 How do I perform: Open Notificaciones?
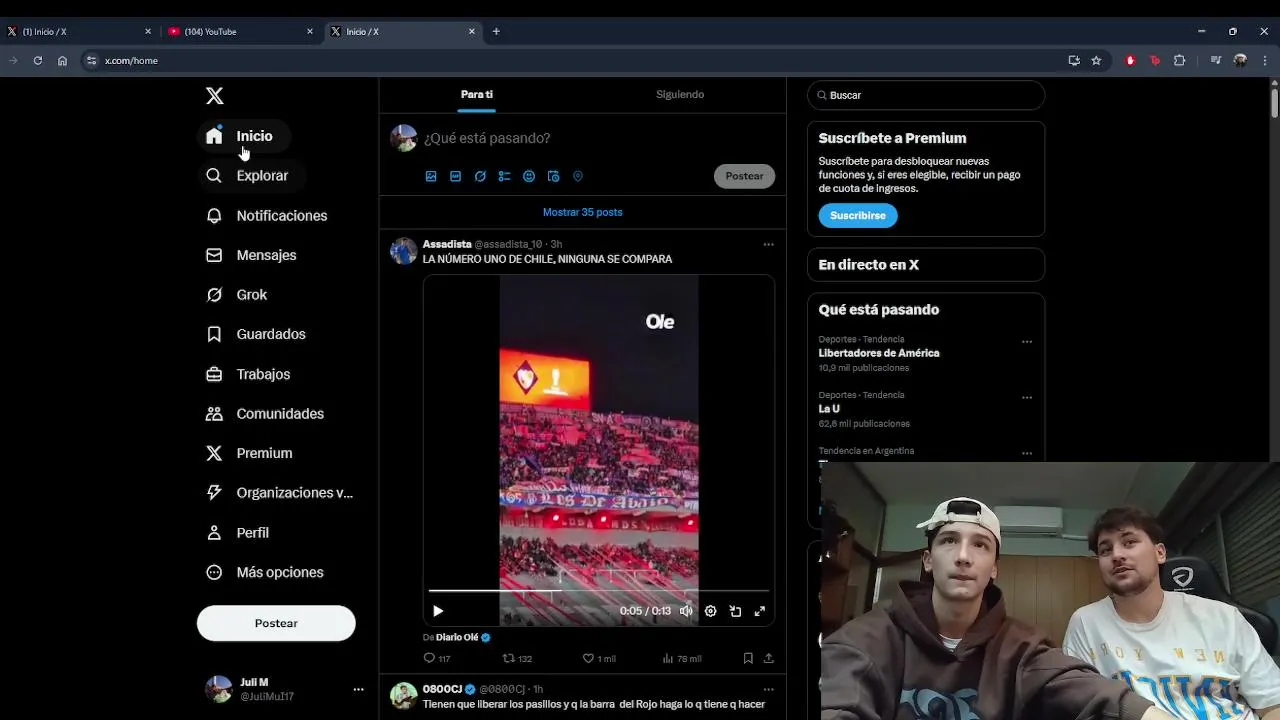coord(266,215)
